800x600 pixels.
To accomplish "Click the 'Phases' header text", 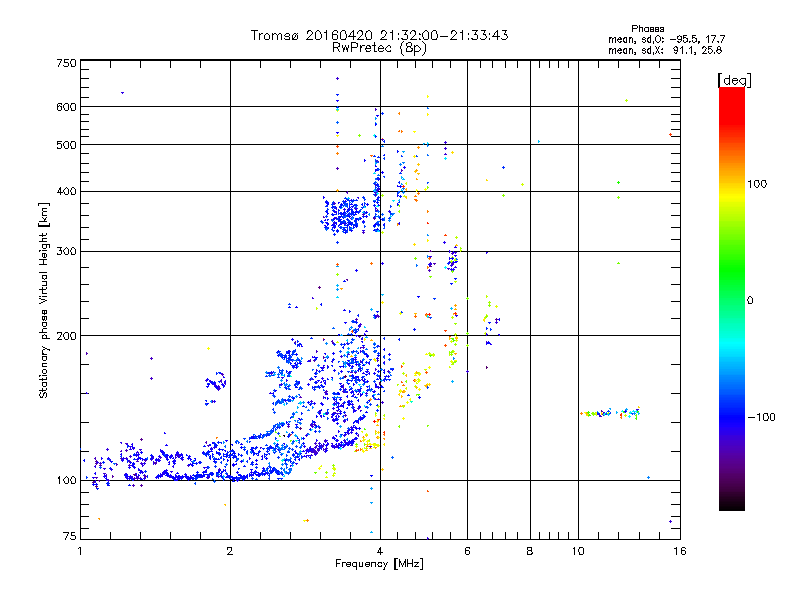I will click(x=647, y=29).
